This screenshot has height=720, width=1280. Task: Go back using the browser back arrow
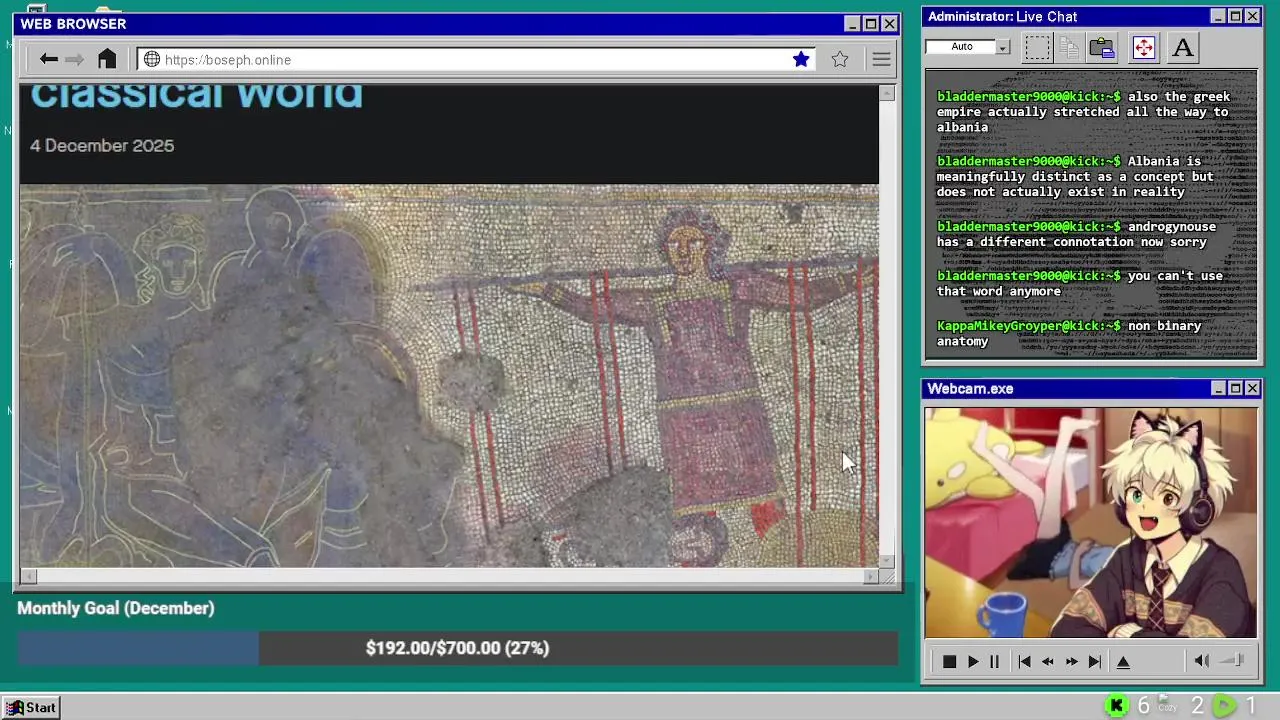(x=48, y=59)
